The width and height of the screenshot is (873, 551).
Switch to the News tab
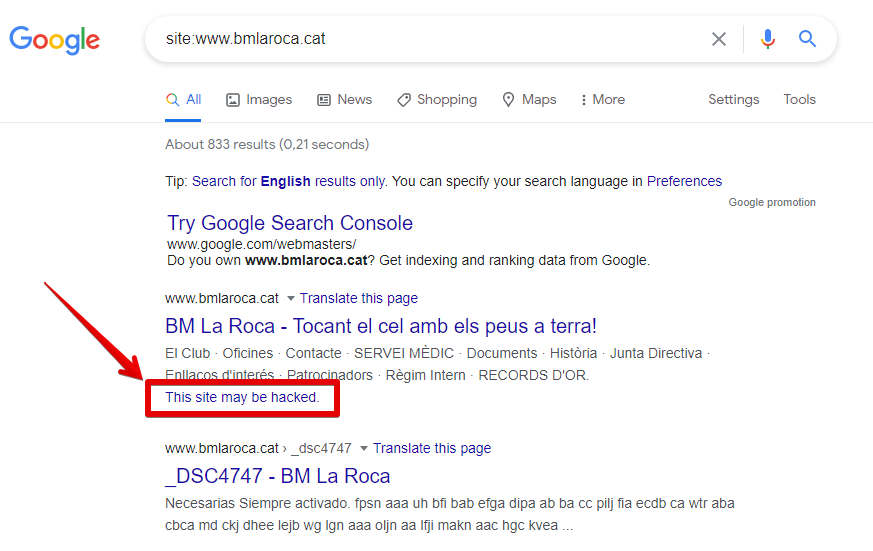click(345, 100)
